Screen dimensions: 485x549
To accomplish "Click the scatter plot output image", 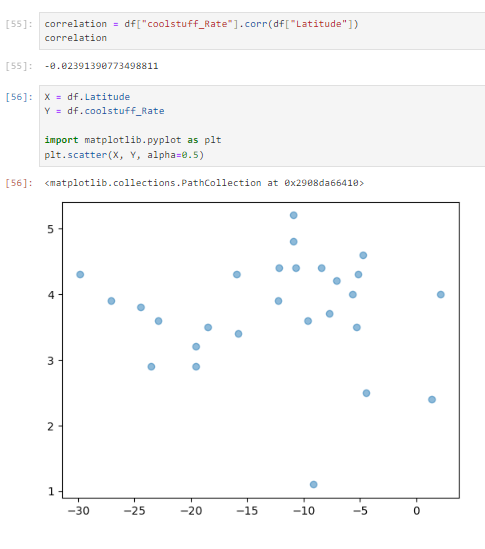I will tap(254, 359).
